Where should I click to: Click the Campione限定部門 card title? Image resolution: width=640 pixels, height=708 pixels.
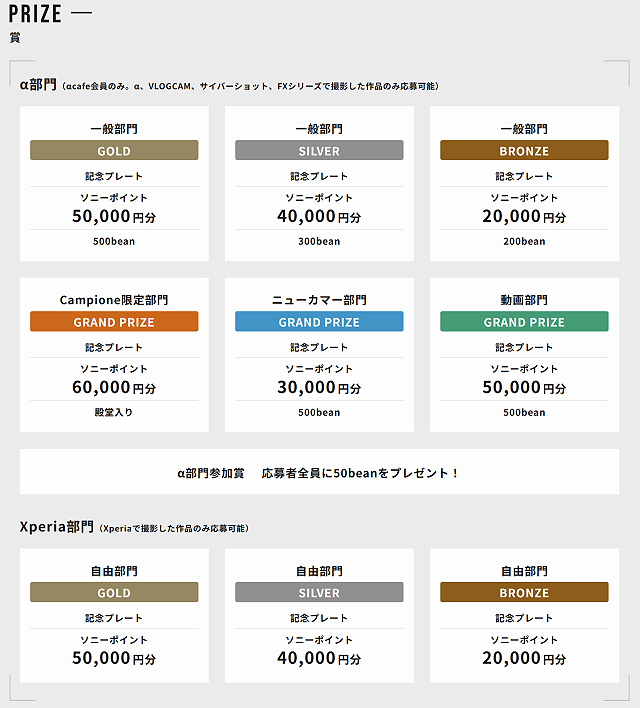point(114,300)
